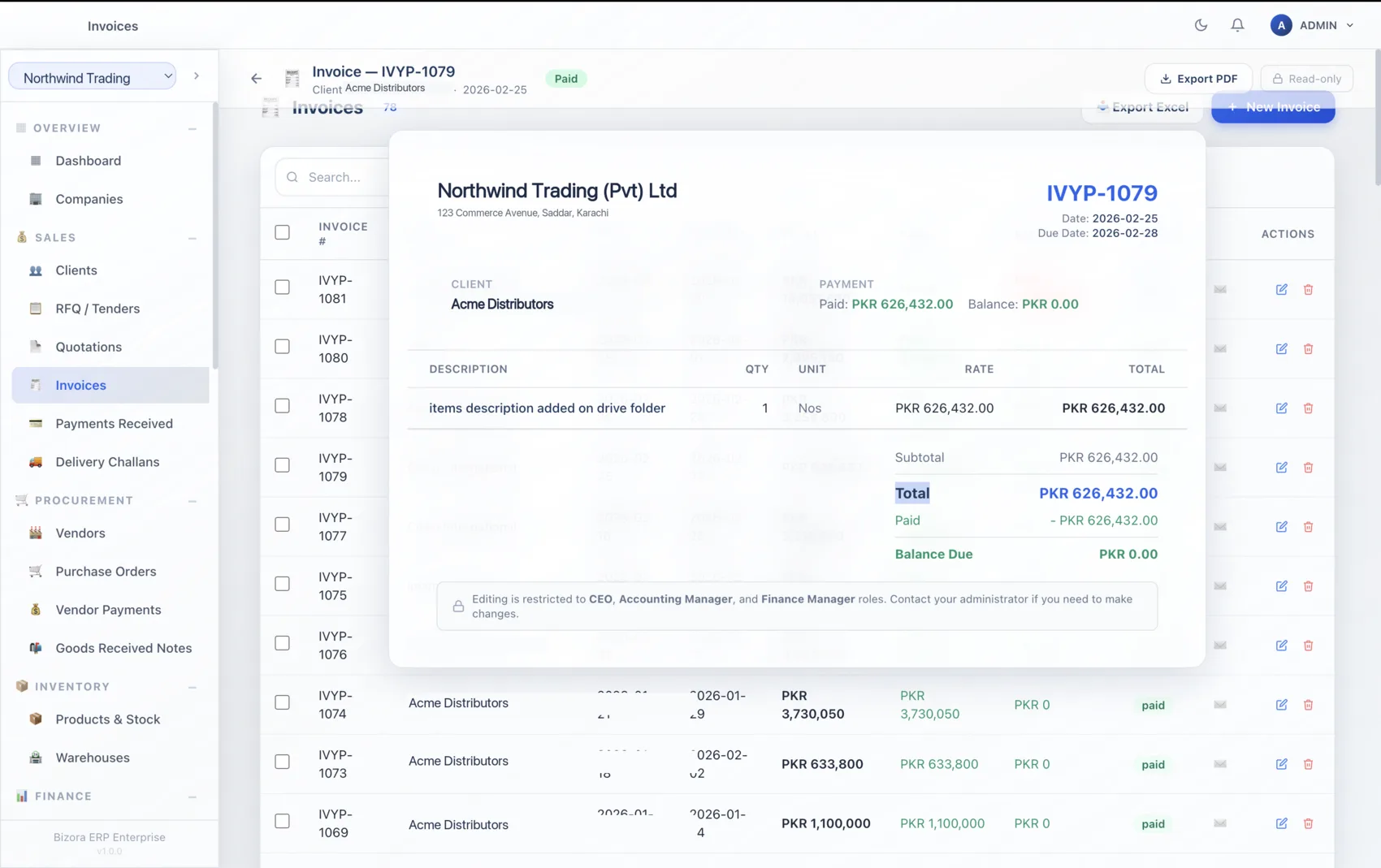Tick checkbox for invoice IVYP-1069
Screen dimensions: 1381x868
(x=282, y=820)
